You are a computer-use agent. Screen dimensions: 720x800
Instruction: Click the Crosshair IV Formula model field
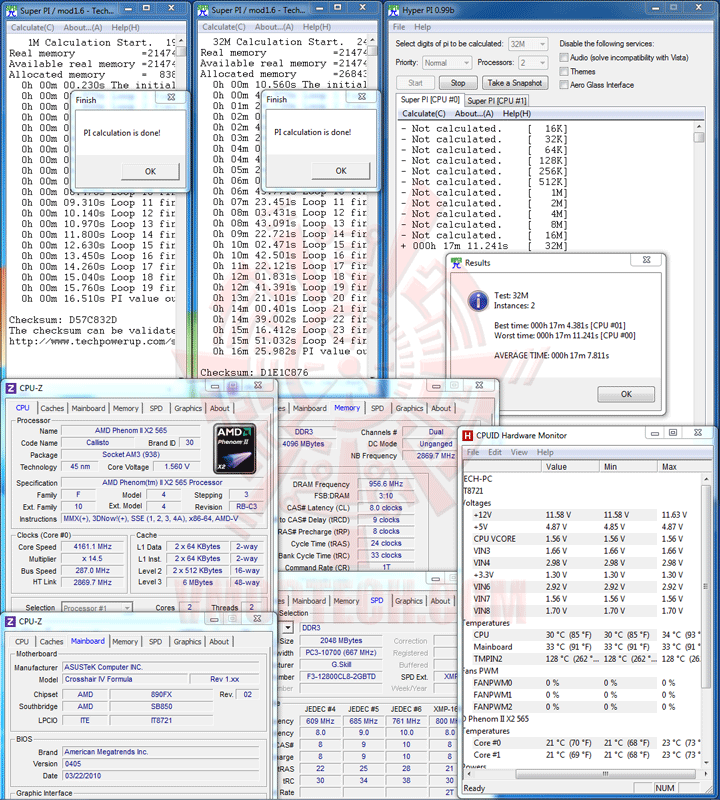(x=125, y=679)
